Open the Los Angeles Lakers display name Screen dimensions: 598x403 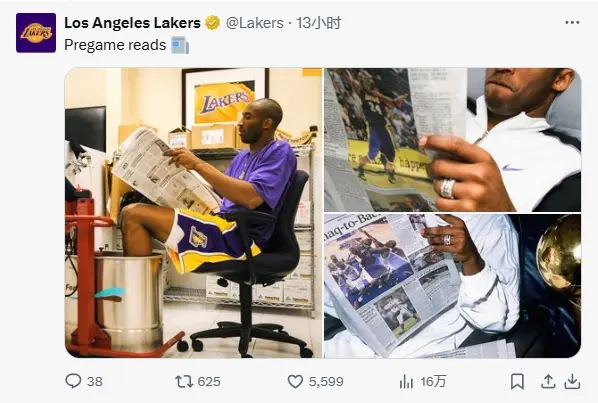(132, 23)
